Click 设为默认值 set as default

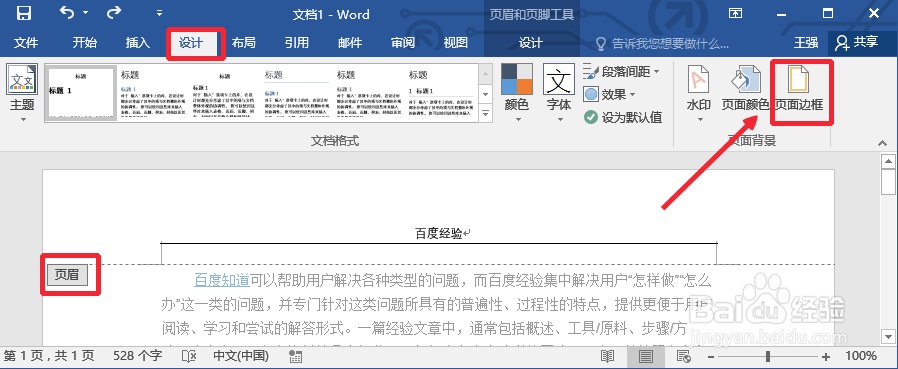coord(623,117)
